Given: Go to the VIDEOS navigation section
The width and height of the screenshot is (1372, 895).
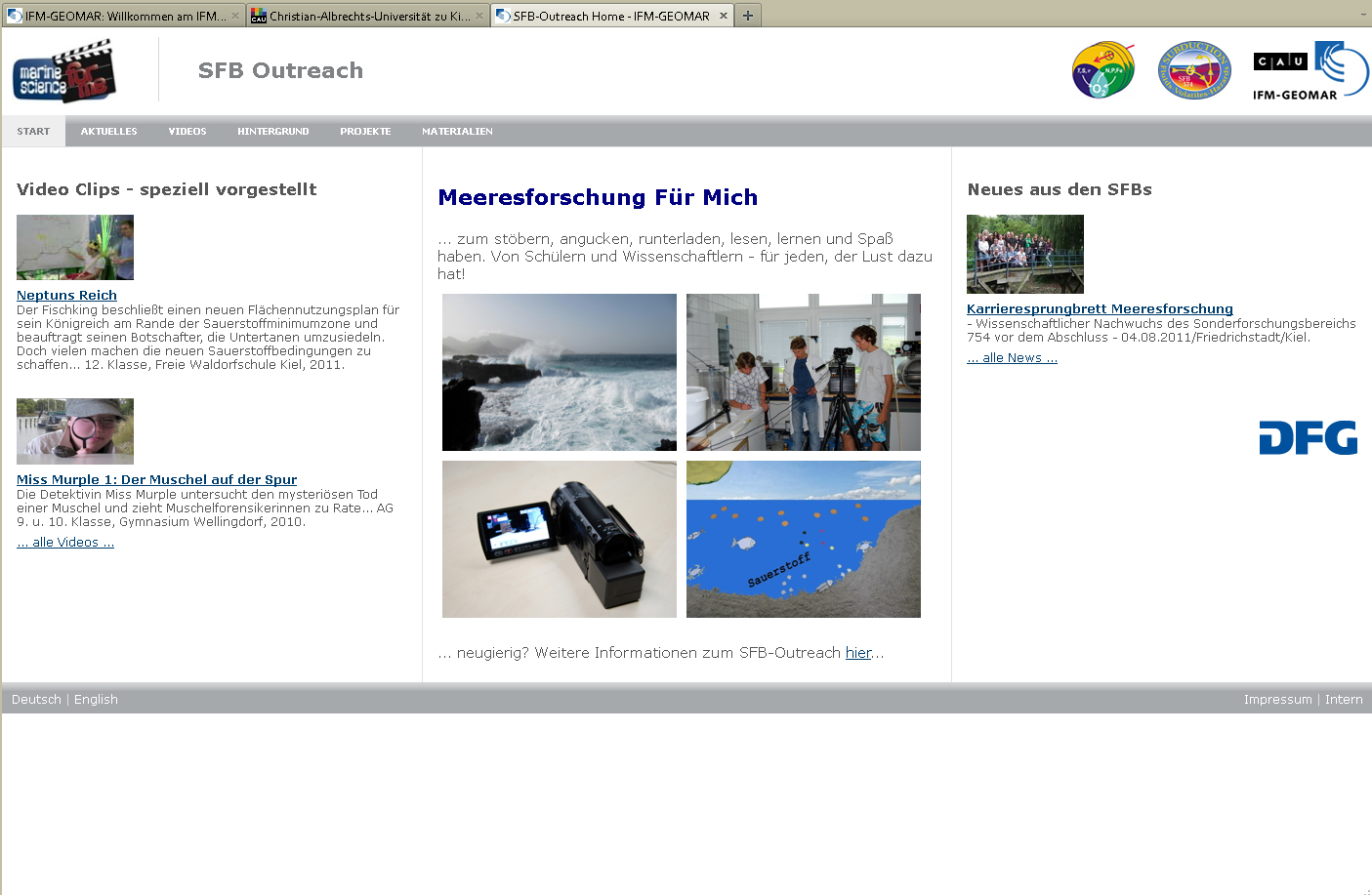Looking at the screenshot, I should click(187, 132).
